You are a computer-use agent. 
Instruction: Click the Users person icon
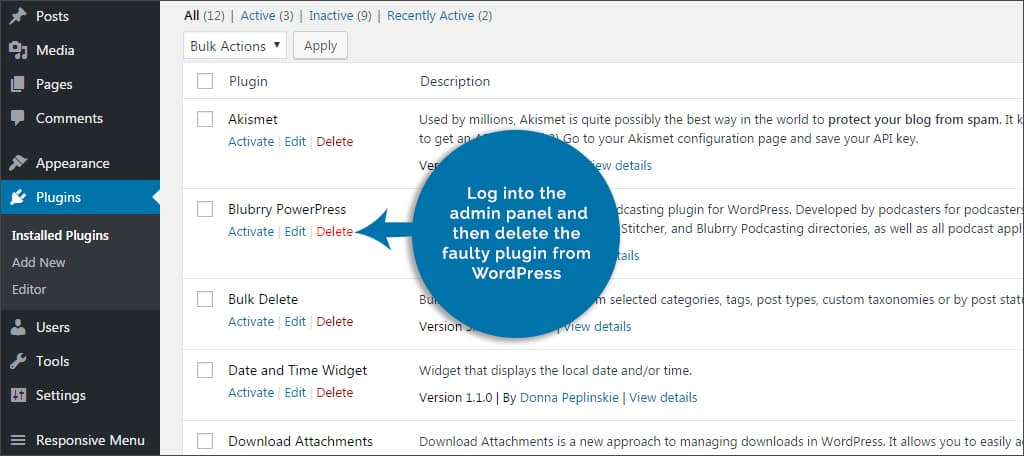click(18, 327)
